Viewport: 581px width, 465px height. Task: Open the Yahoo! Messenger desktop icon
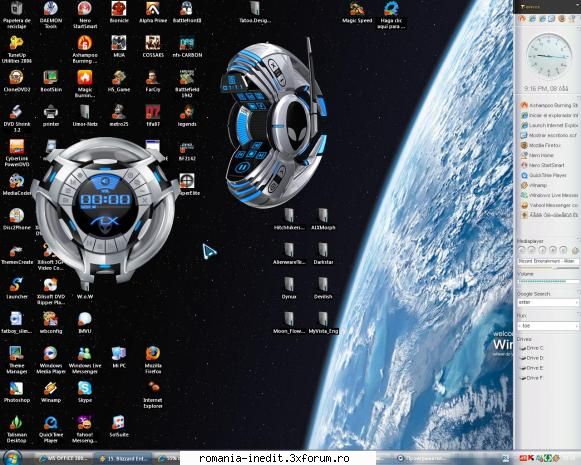point(85,430)
